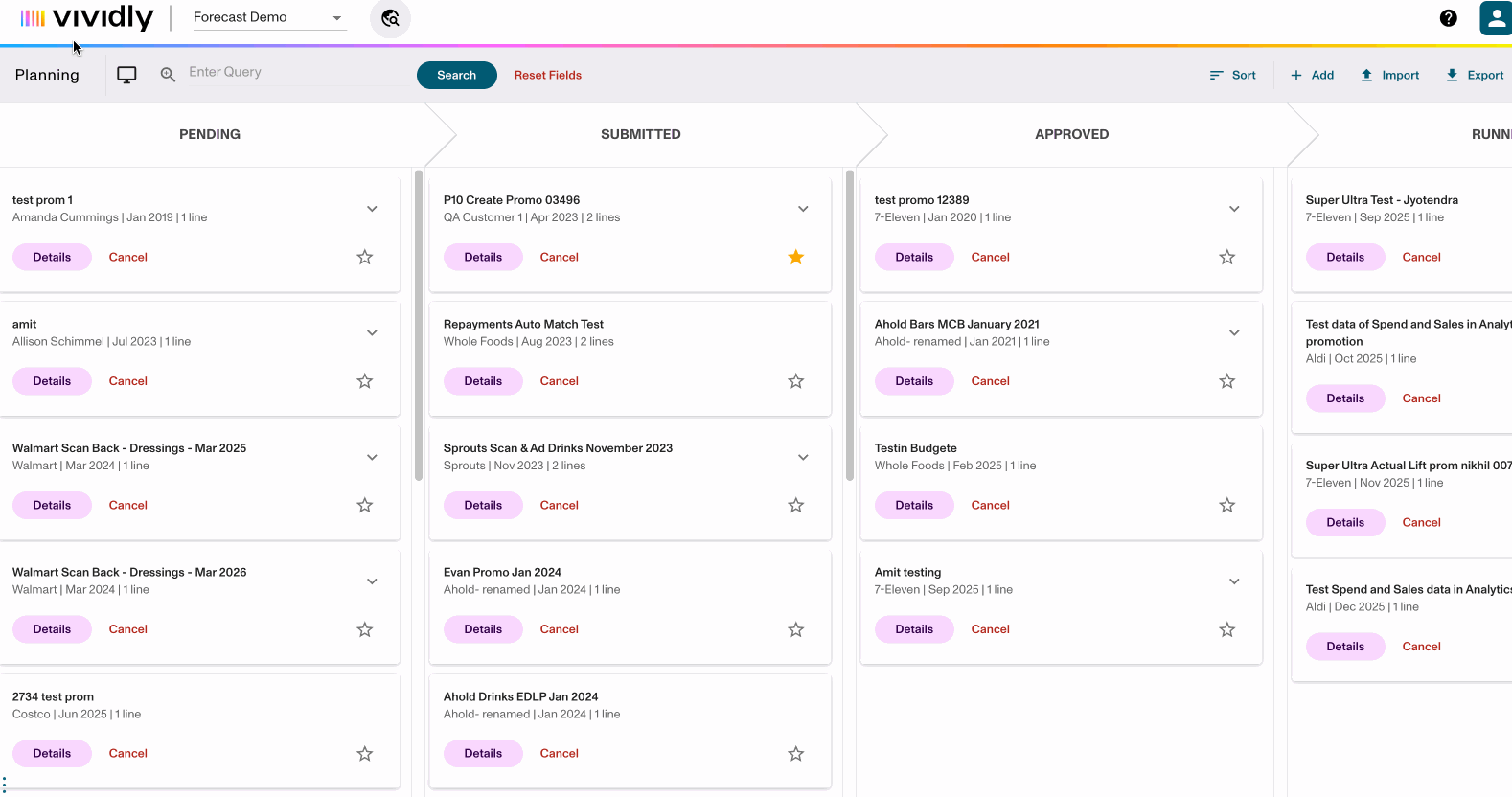Open Details for Amit testing
The image size is (1512, 797).
914,629
